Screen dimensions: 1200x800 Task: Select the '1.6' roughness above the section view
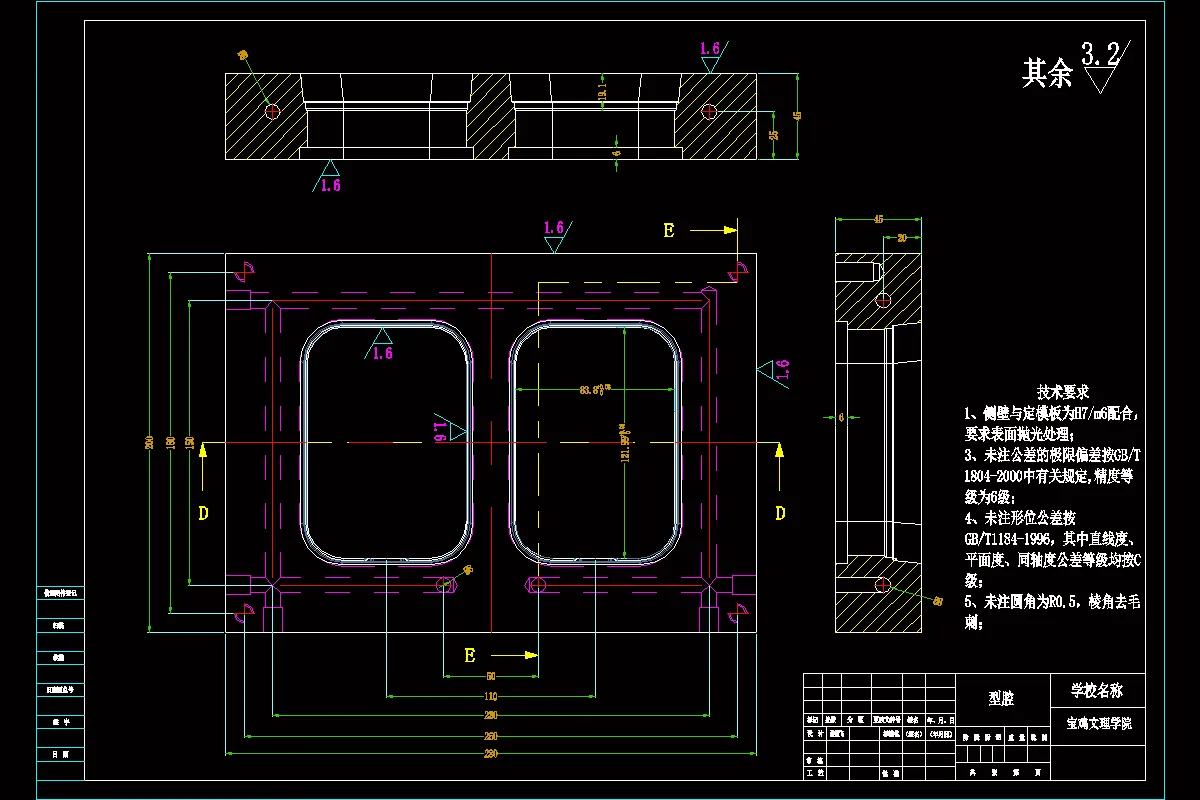[710, 48]
